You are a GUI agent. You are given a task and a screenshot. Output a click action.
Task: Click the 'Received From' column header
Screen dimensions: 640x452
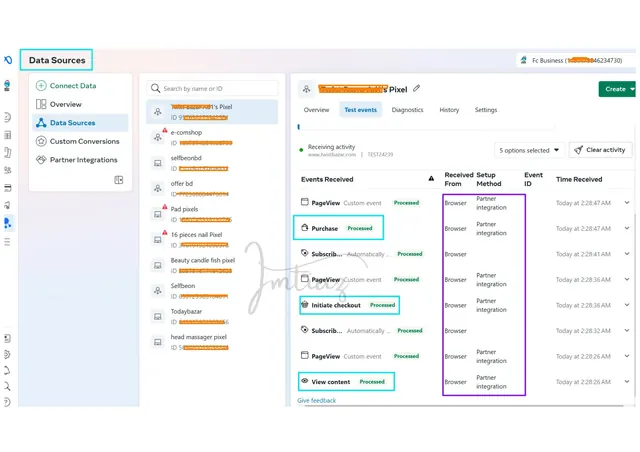tap(459, 179)
